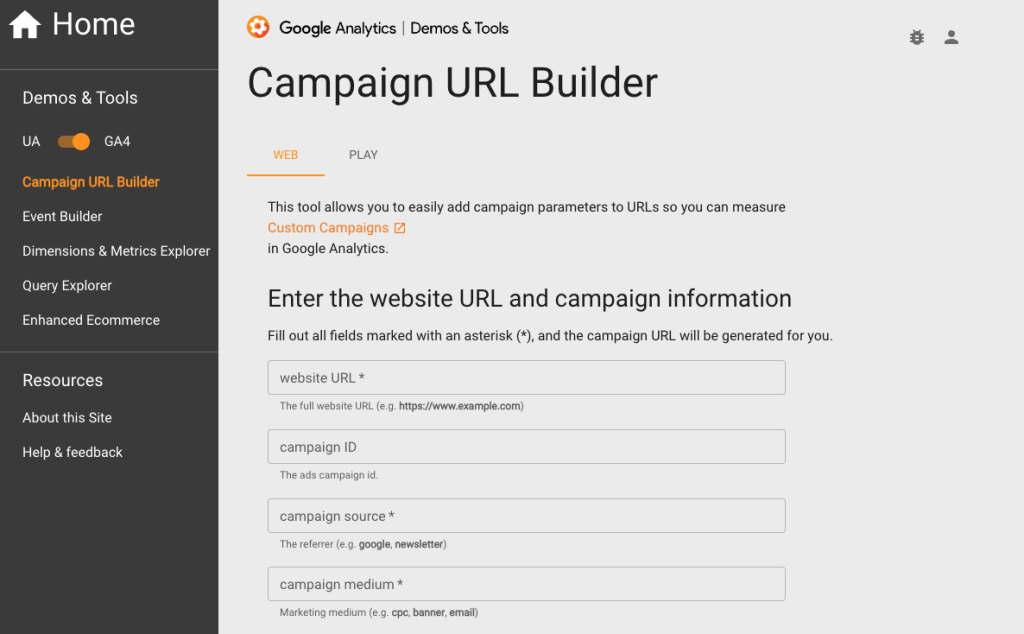Image resolution: width=1024 pixels, height=634 pixels.
Task: Focus the website URL field
Action: tap(526, 378)
